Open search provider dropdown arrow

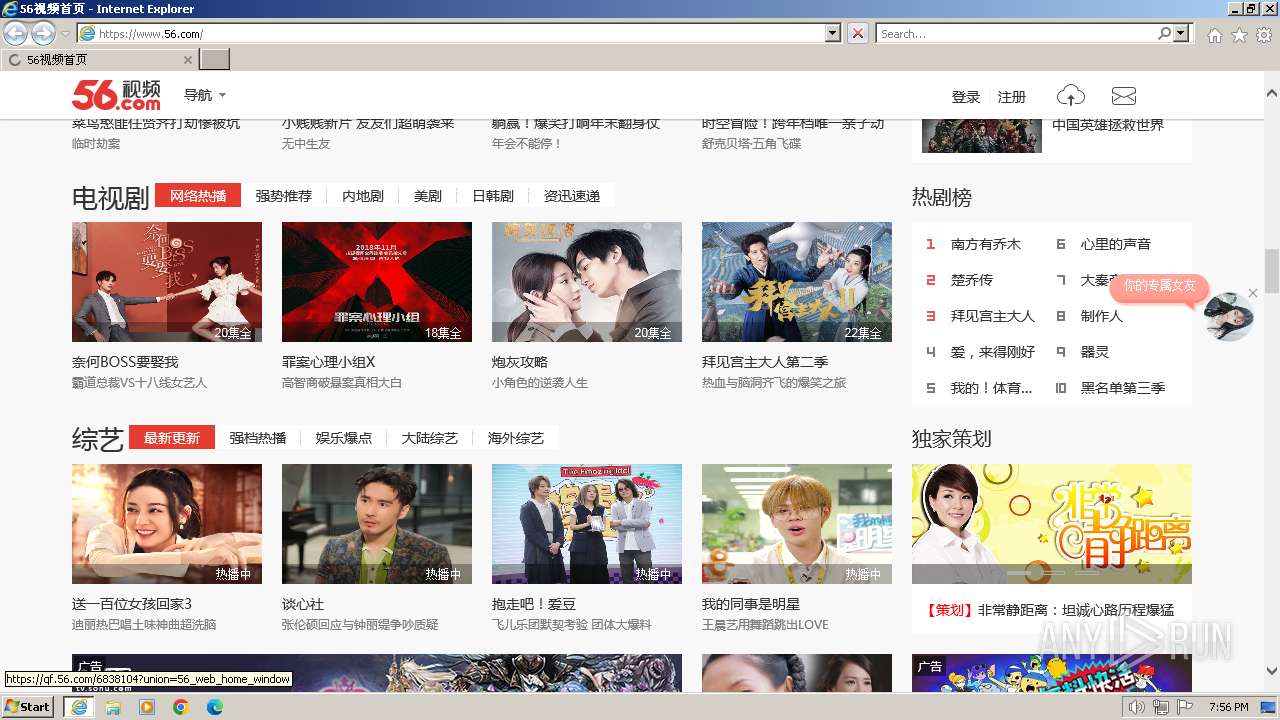click(1182, 34)
